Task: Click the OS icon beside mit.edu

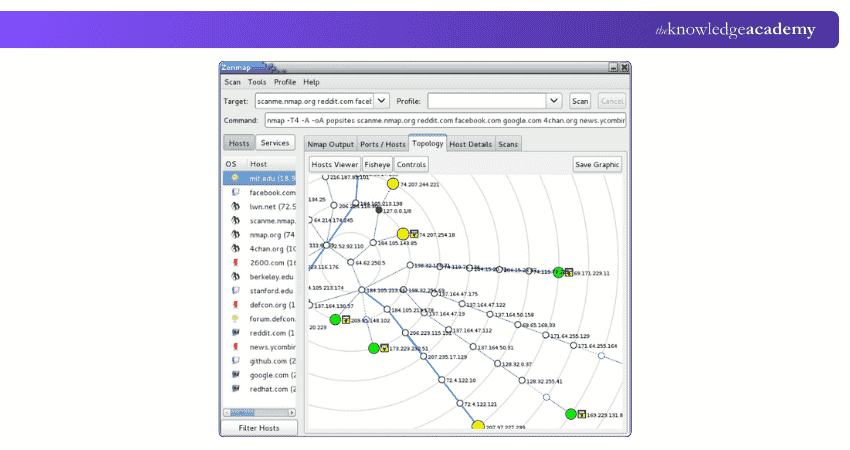Action: (x=235, y=178)
